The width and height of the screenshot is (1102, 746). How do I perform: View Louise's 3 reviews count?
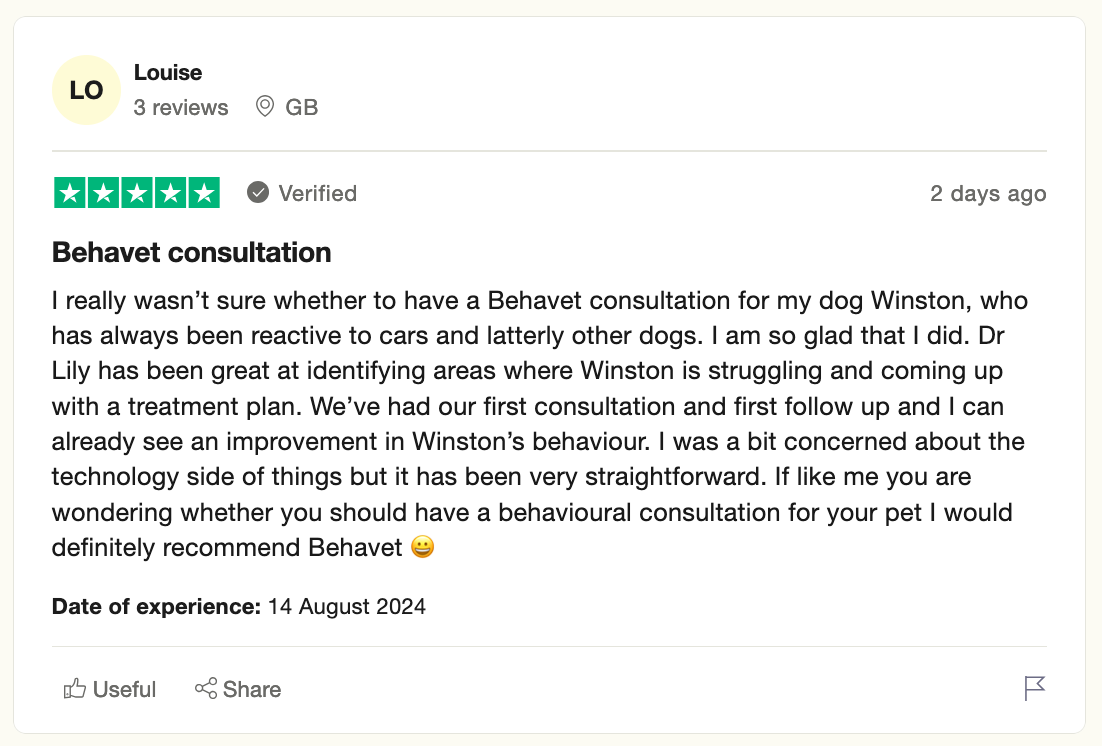point(181,108)
